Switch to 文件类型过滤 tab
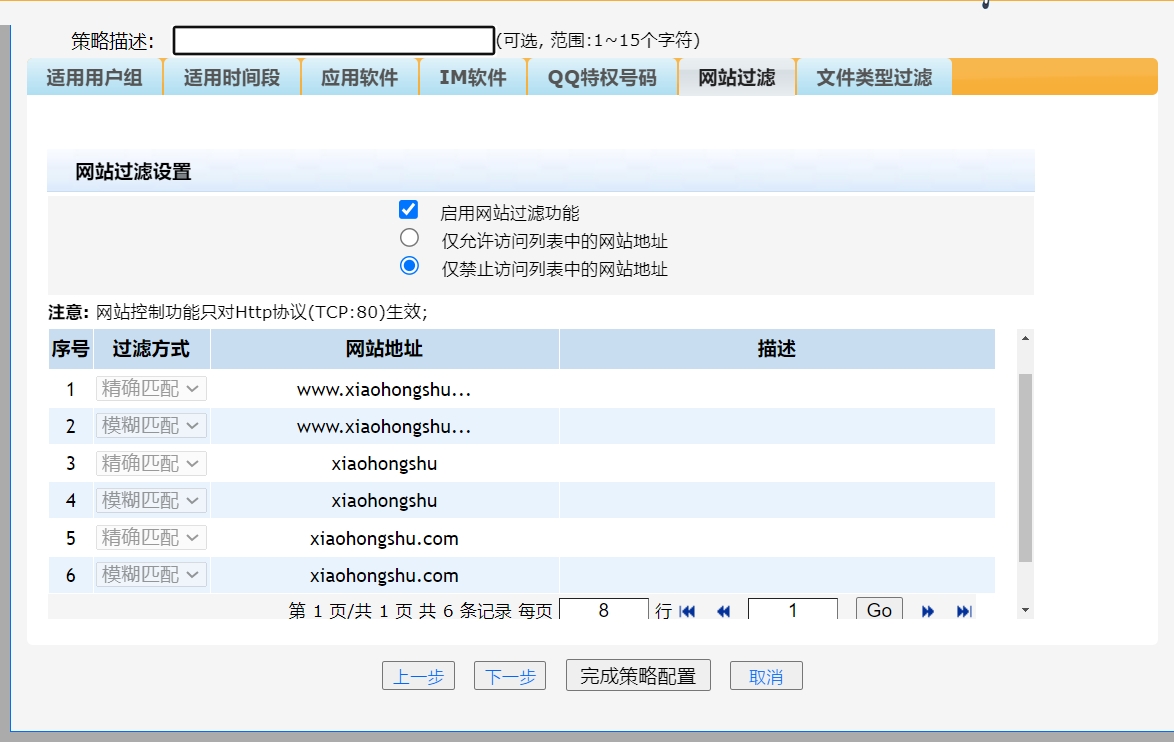 (x=874, y=77)
